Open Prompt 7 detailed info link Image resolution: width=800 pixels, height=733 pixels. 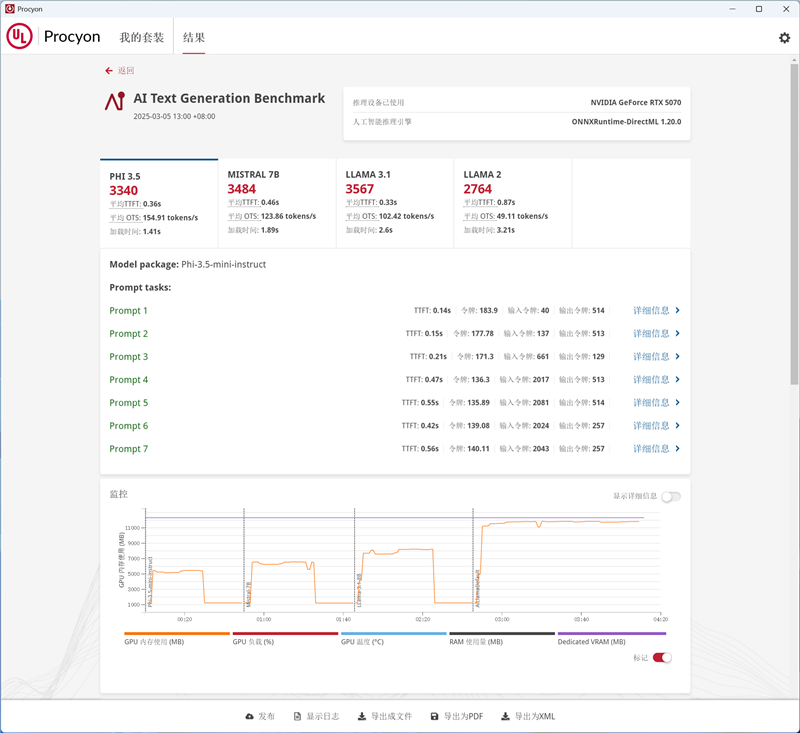(651, 448)
